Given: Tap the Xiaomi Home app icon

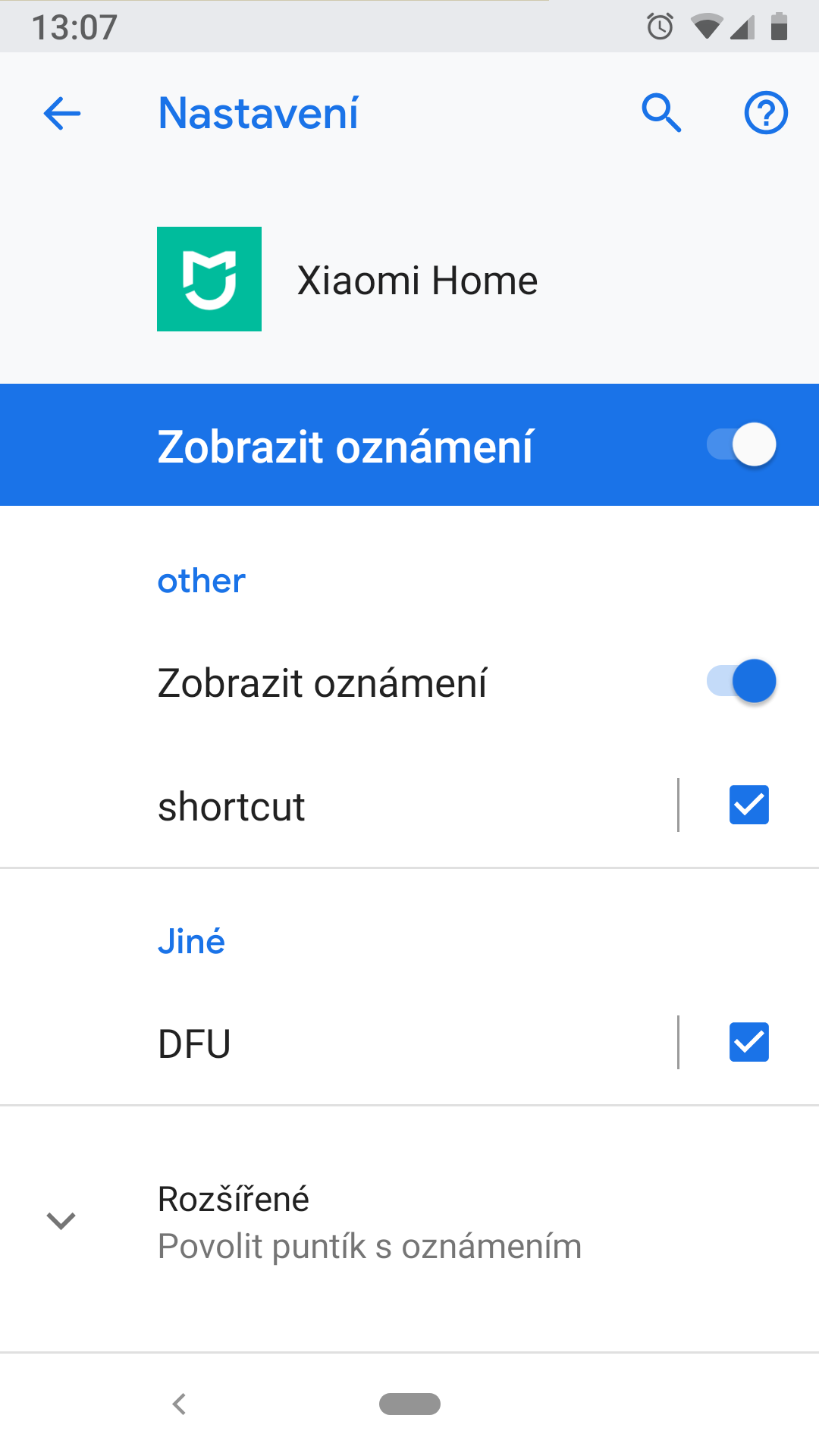Looking at the screenshot, I should point(209,279).
